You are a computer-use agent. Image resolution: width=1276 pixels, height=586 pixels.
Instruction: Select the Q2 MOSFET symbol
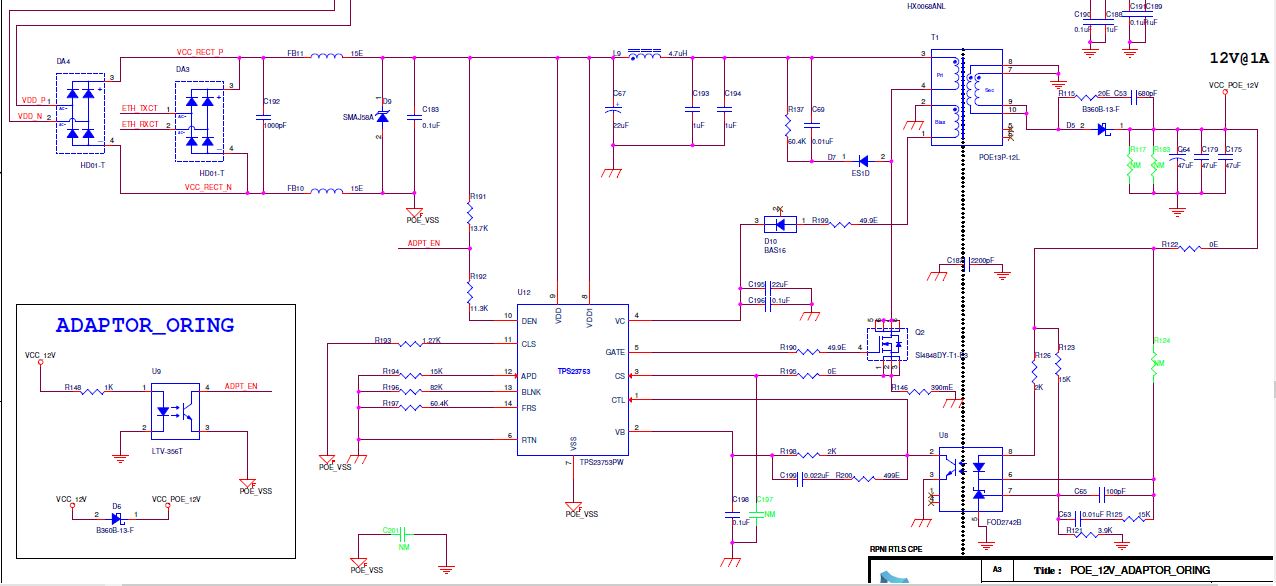(884, 344)
